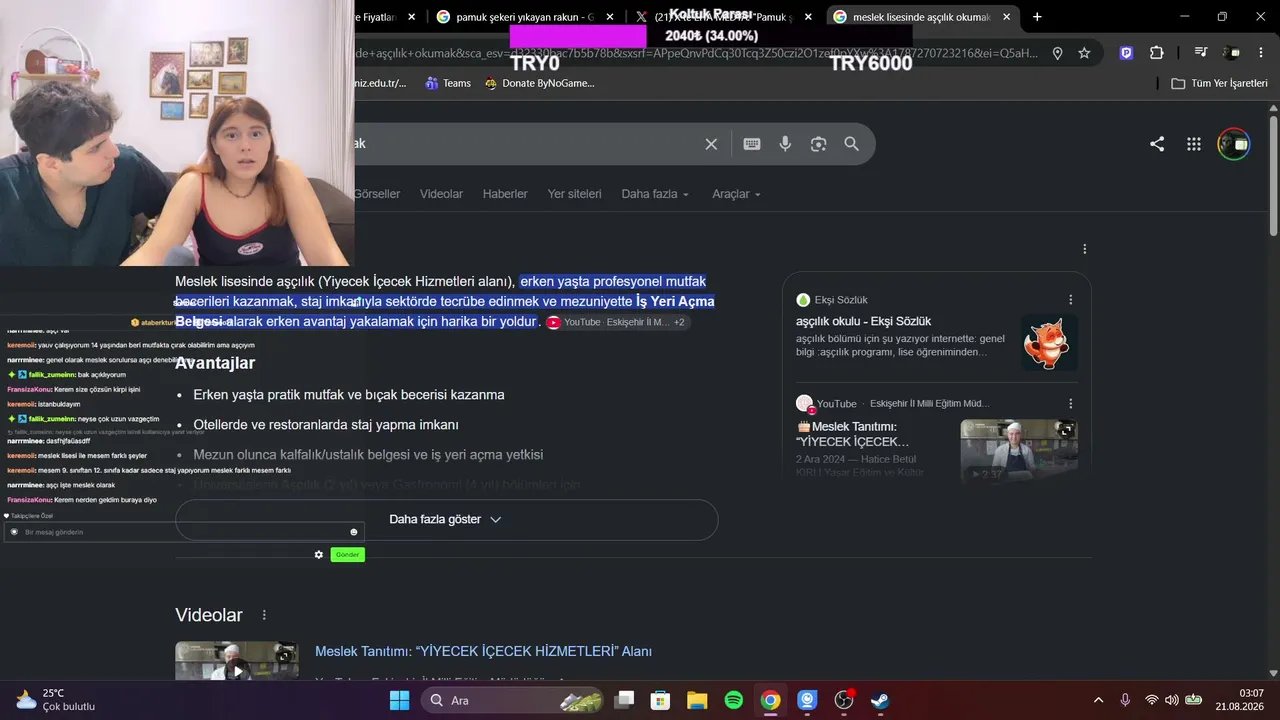Open the Task View taskbar button
The image size is (1280, 720).
pos(624,700)
